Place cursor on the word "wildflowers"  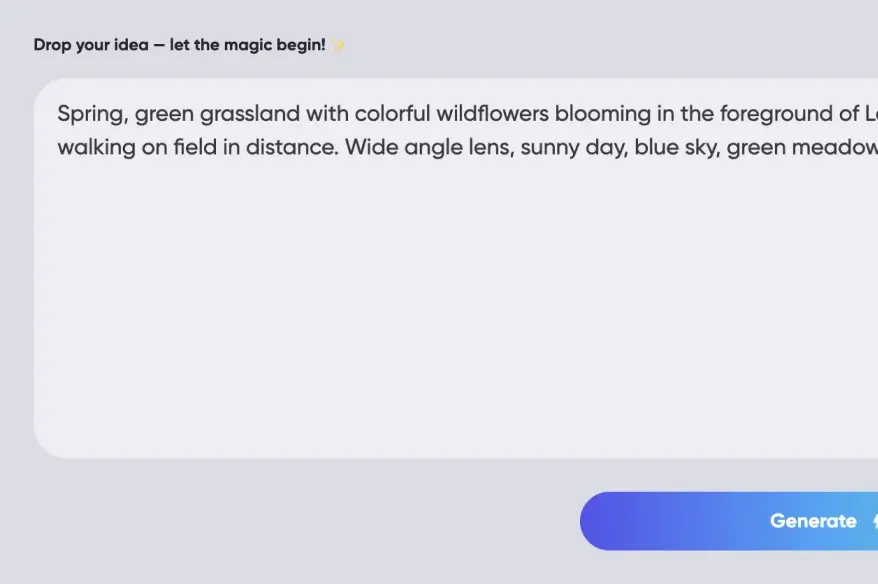[x=492, y=113]
